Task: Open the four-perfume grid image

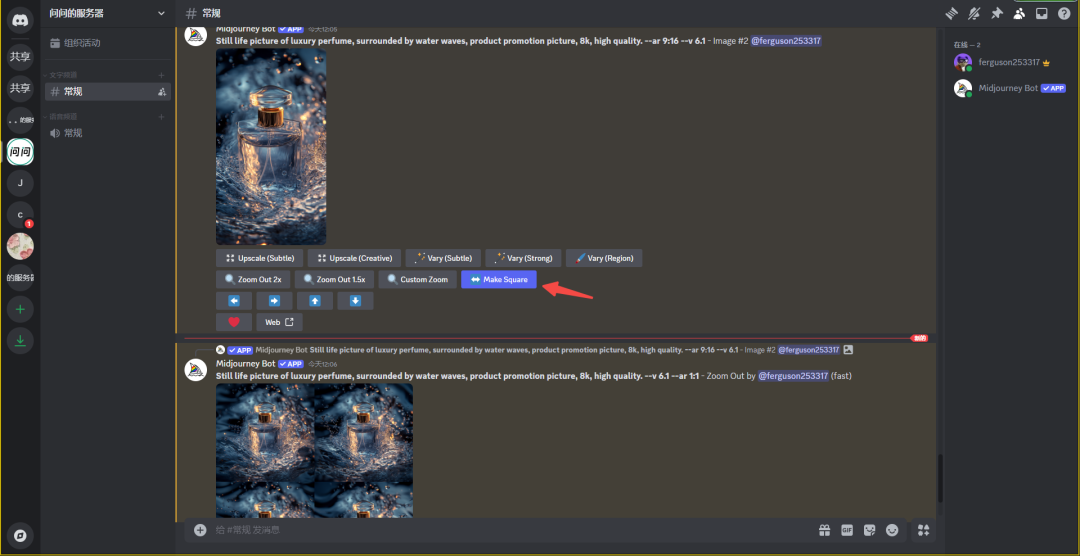Action: coord(315,451)
